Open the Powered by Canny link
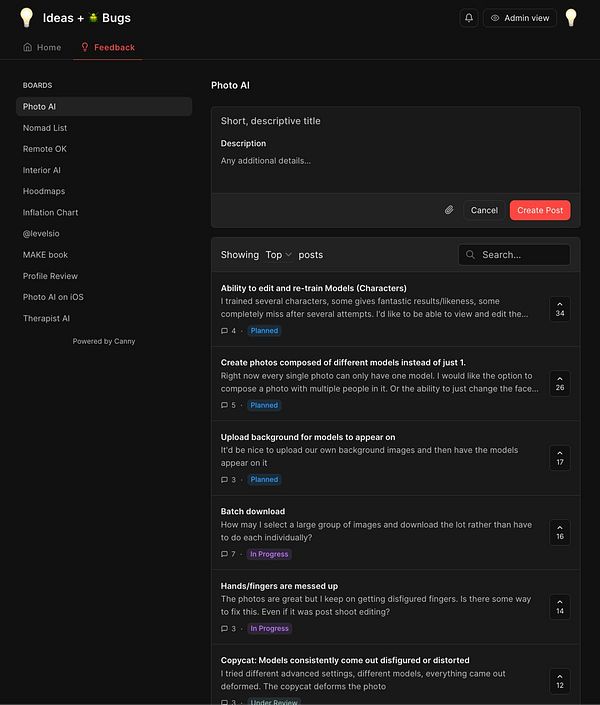Image resolution: width=600 pixels, height=705 pixels. point(104,341)
